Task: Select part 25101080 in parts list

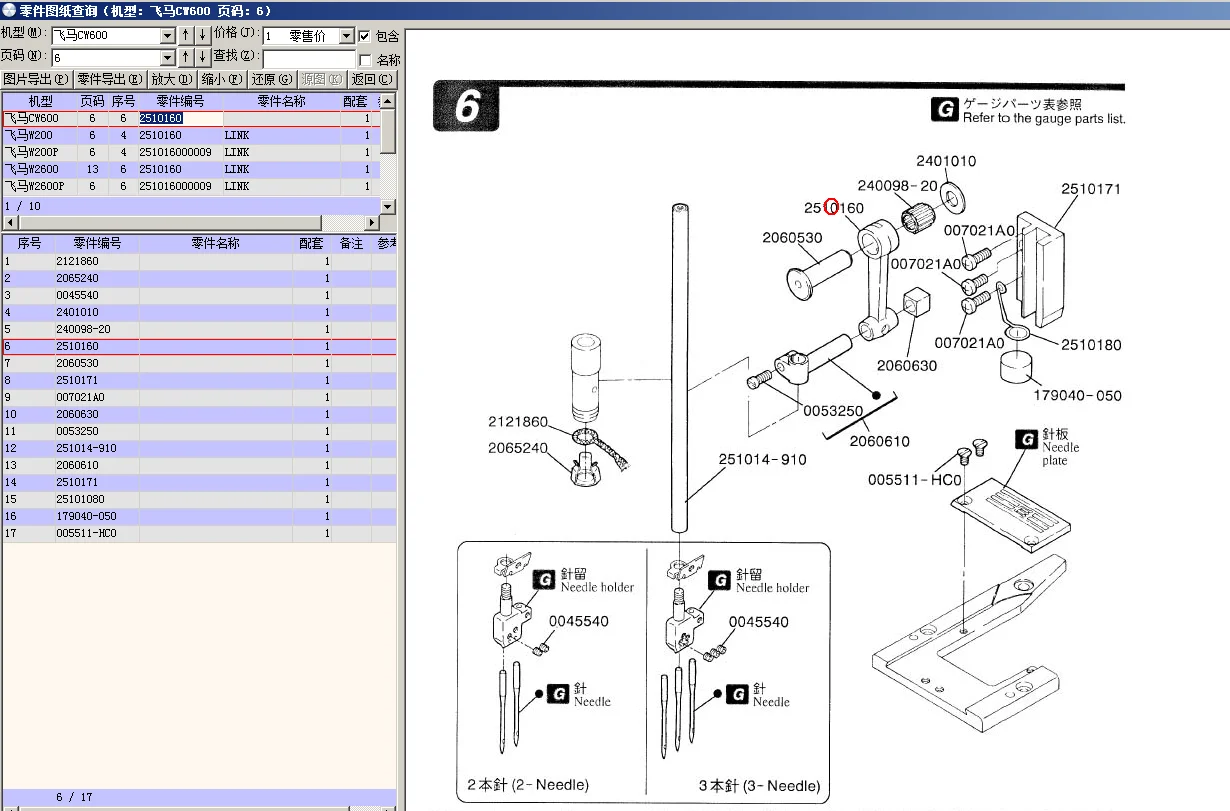Action: click(x=199, y=499)
